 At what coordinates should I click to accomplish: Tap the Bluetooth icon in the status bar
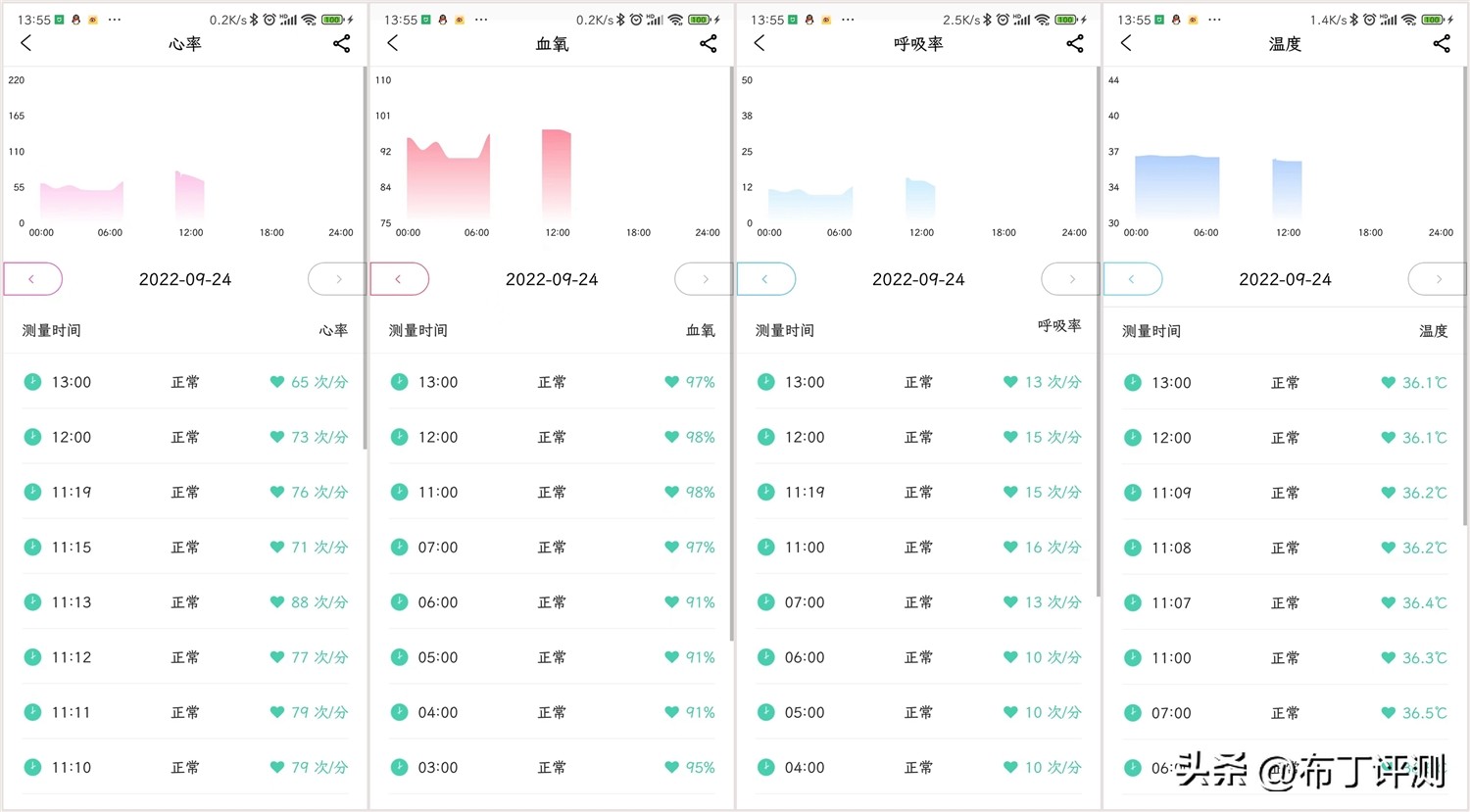point(253,17)
